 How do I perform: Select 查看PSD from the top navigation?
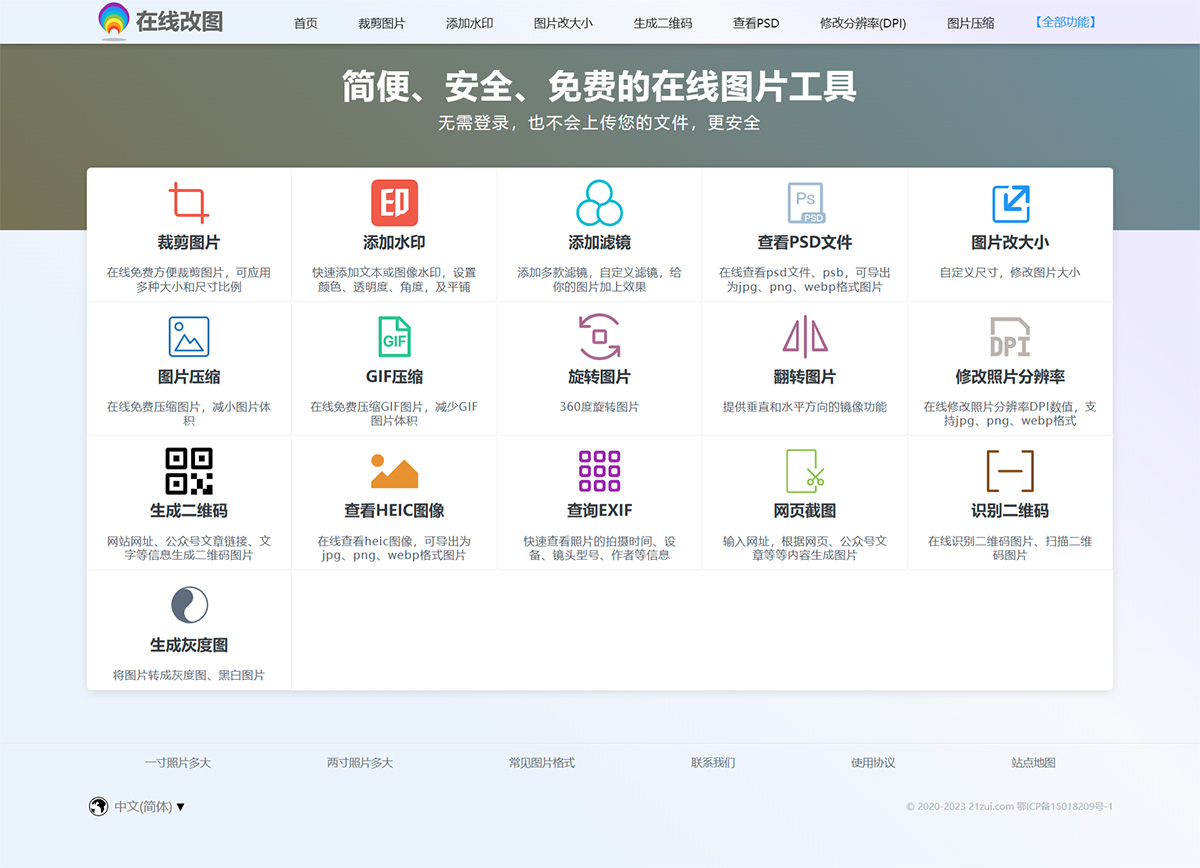tap(756, 21)
